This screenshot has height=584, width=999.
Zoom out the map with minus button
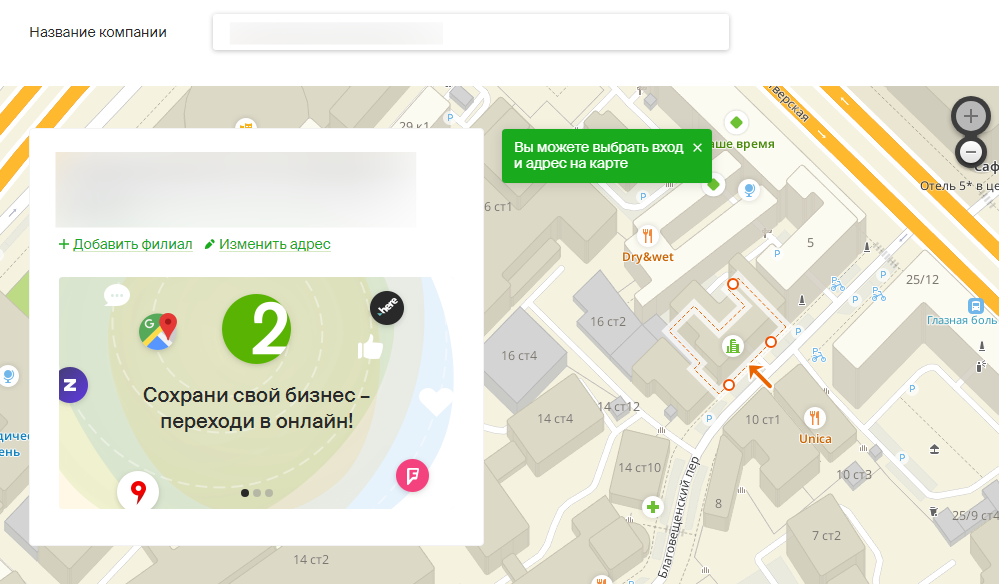pyautogui.click(x=970, y=152)
